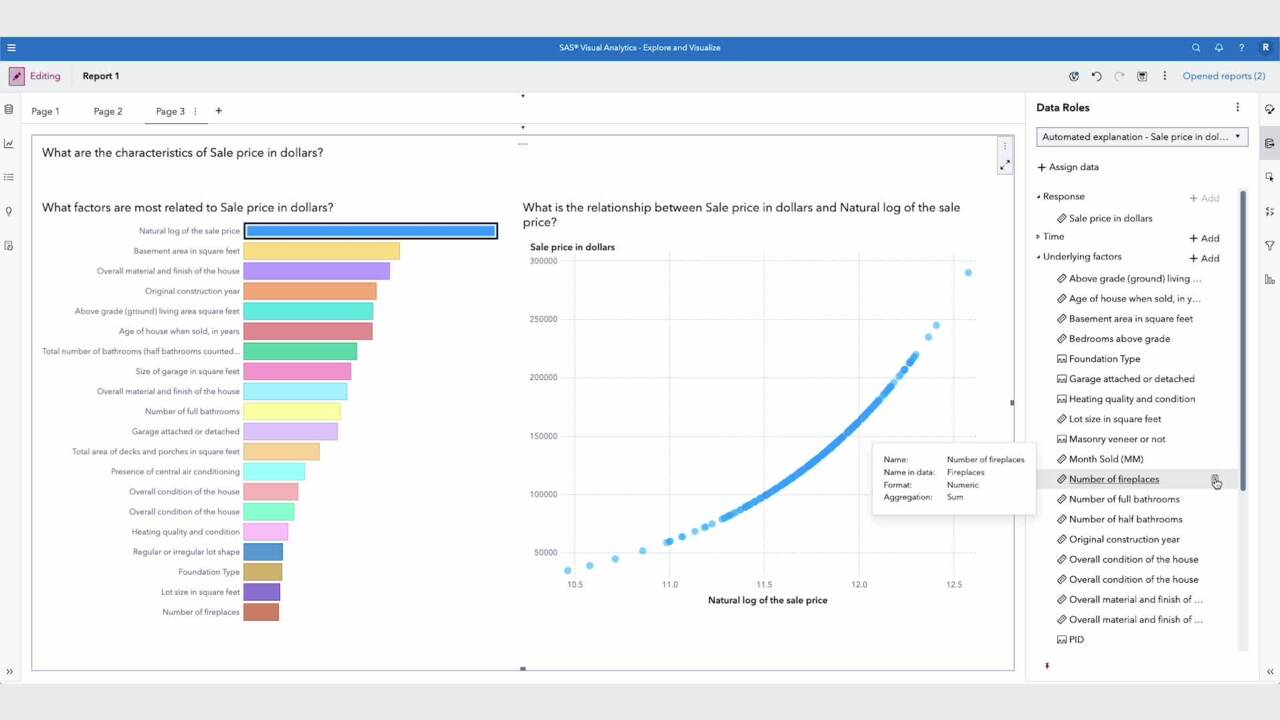
Task: Click the Number of fireplaces bar
Action: (x=261, y=612)
